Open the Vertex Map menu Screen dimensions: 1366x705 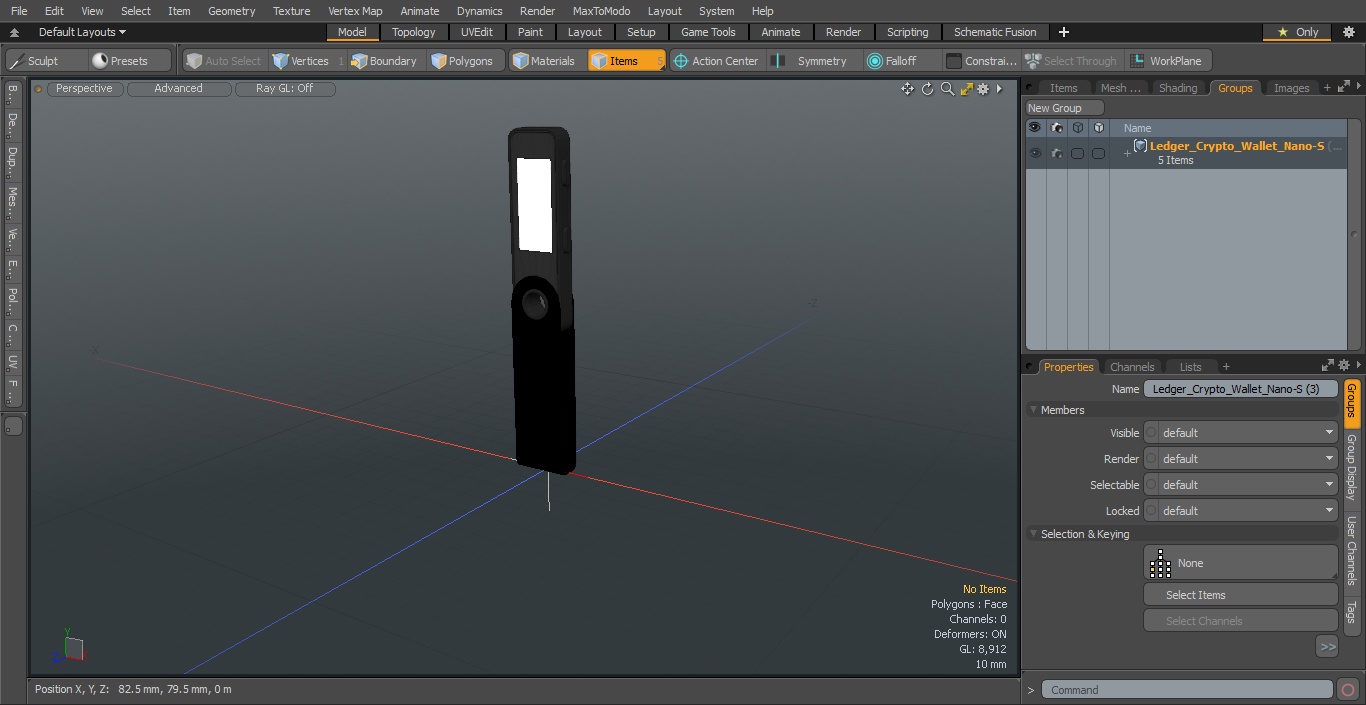tap(355, 11)
